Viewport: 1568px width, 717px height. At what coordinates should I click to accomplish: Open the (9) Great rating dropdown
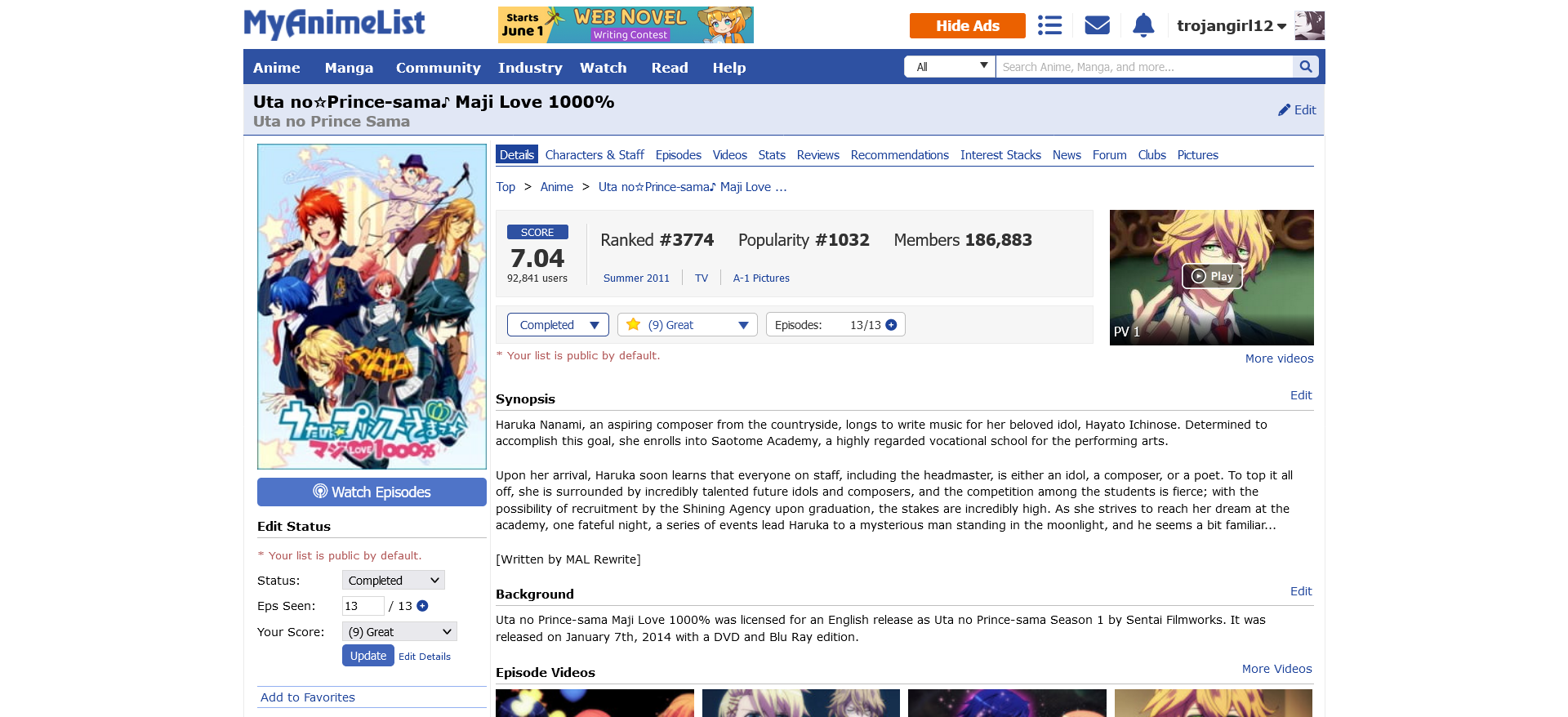click(x=688, y=325)
